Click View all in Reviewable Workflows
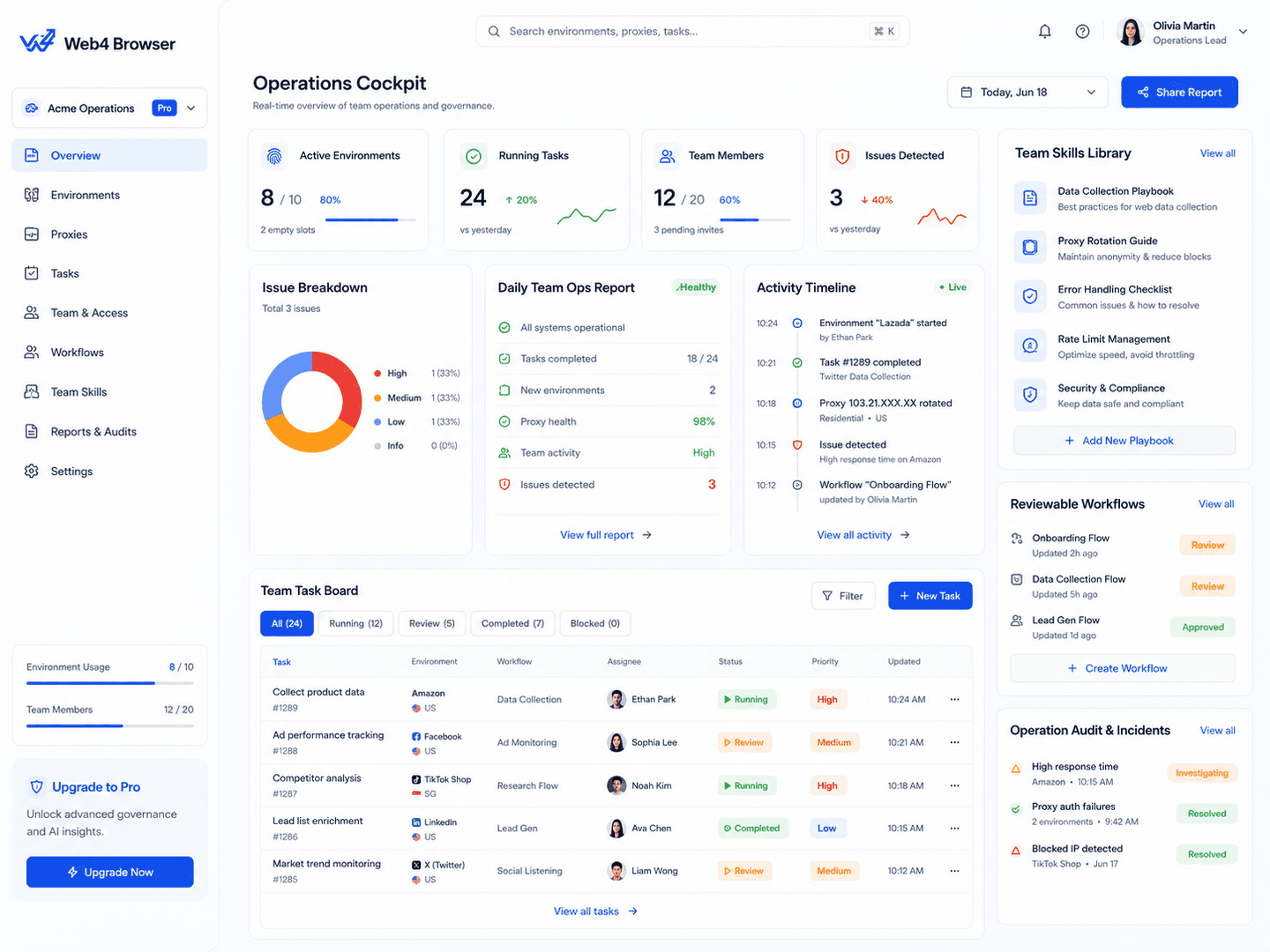The image size is (1270, 952). (1216, 504)
